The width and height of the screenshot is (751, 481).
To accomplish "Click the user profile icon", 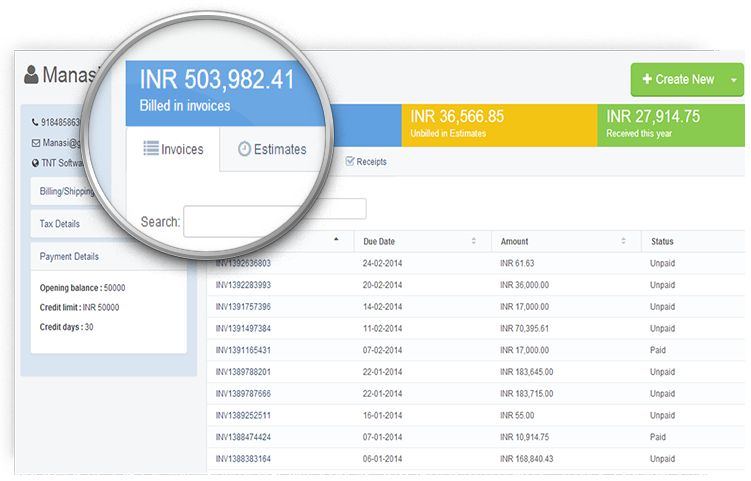I will click(x=31, y=75).
